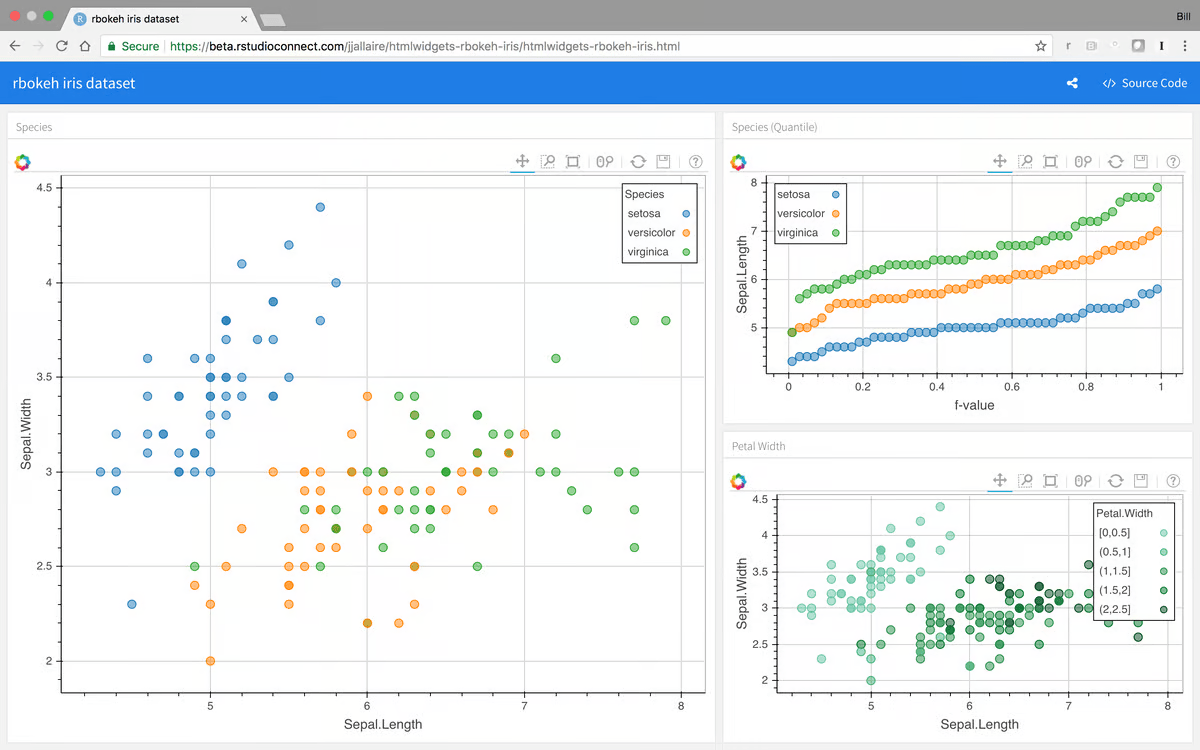
Task: Save the Petal Width plot as an image
Action: (x=1140, y=481)
